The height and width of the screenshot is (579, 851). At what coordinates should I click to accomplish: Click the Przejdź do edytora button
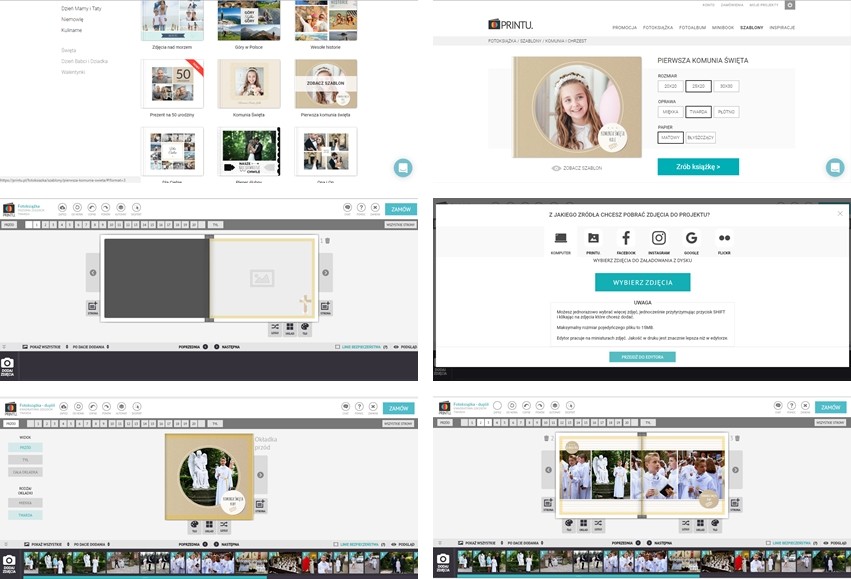[x=642, y=357]
